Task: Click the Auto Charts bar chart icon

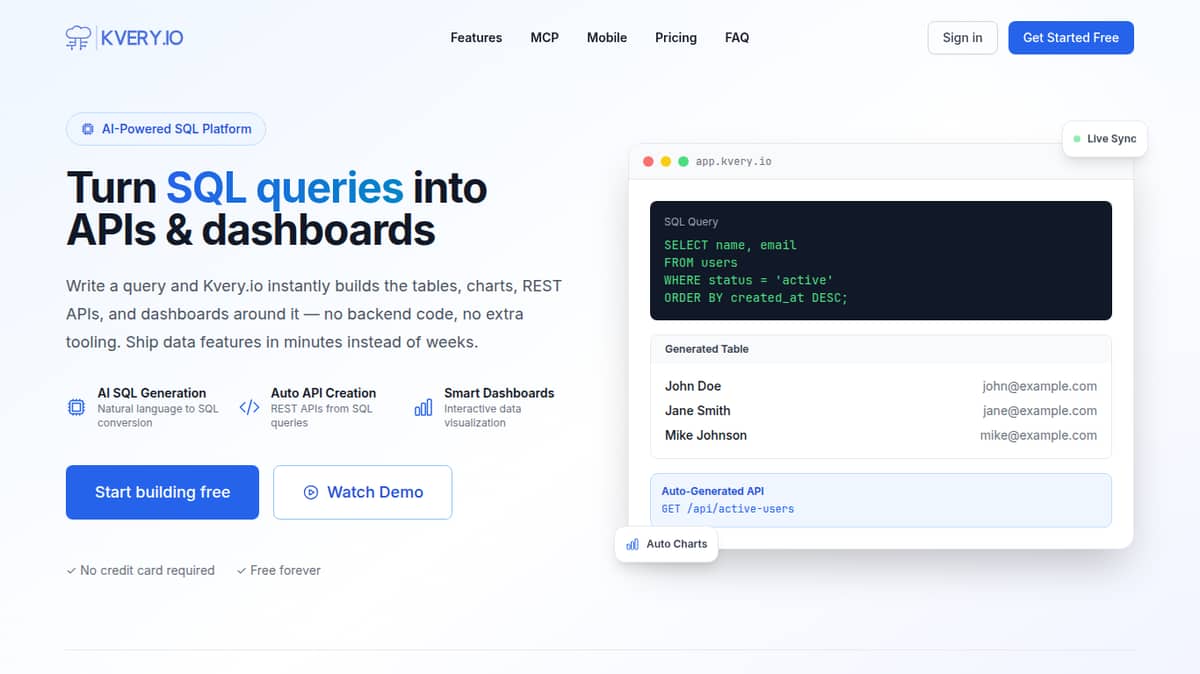Action: tap(632, 544)
